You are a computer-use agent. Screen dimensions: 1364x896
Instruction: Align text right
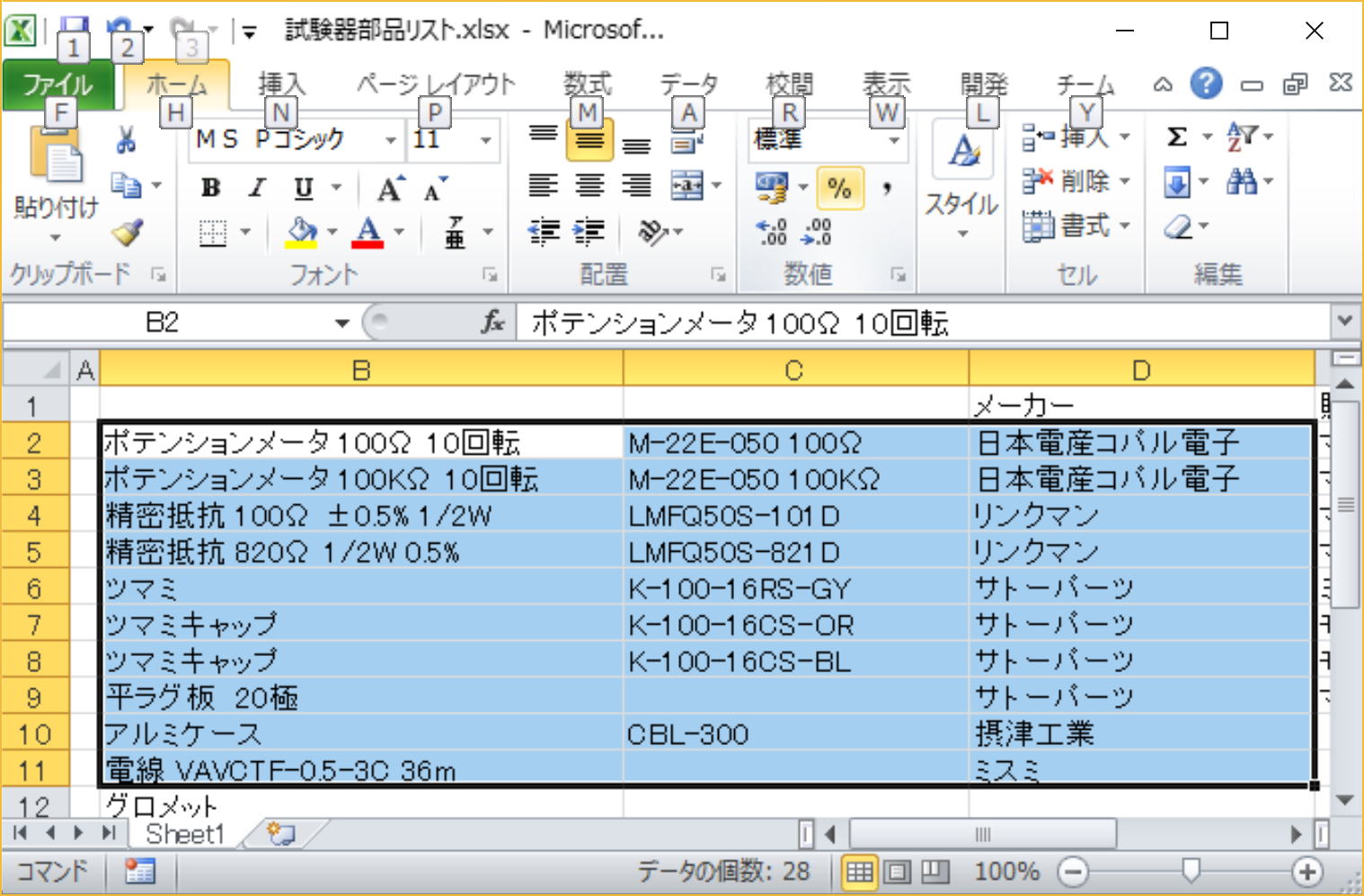click(x=636, y=185)
